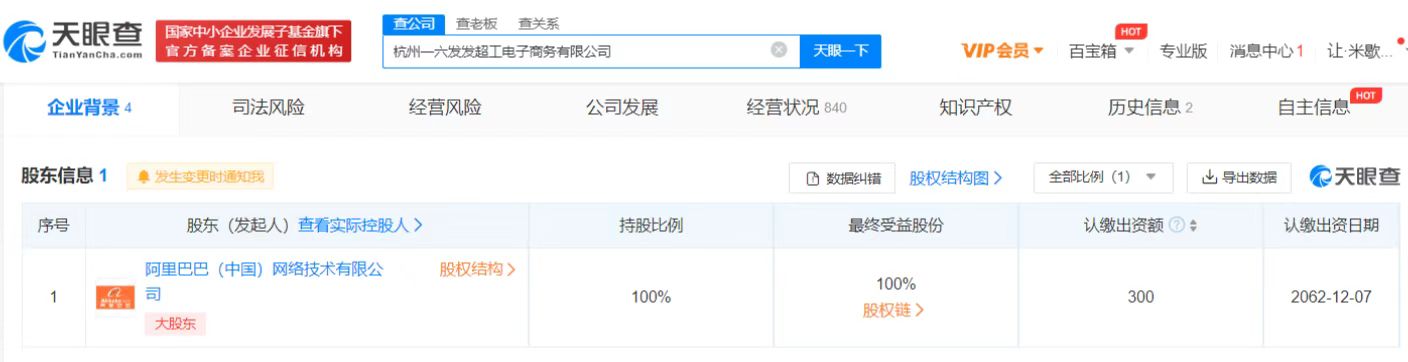
Task: Click the 2062-12-07 date cell
Action: (x=1330, y=297)
